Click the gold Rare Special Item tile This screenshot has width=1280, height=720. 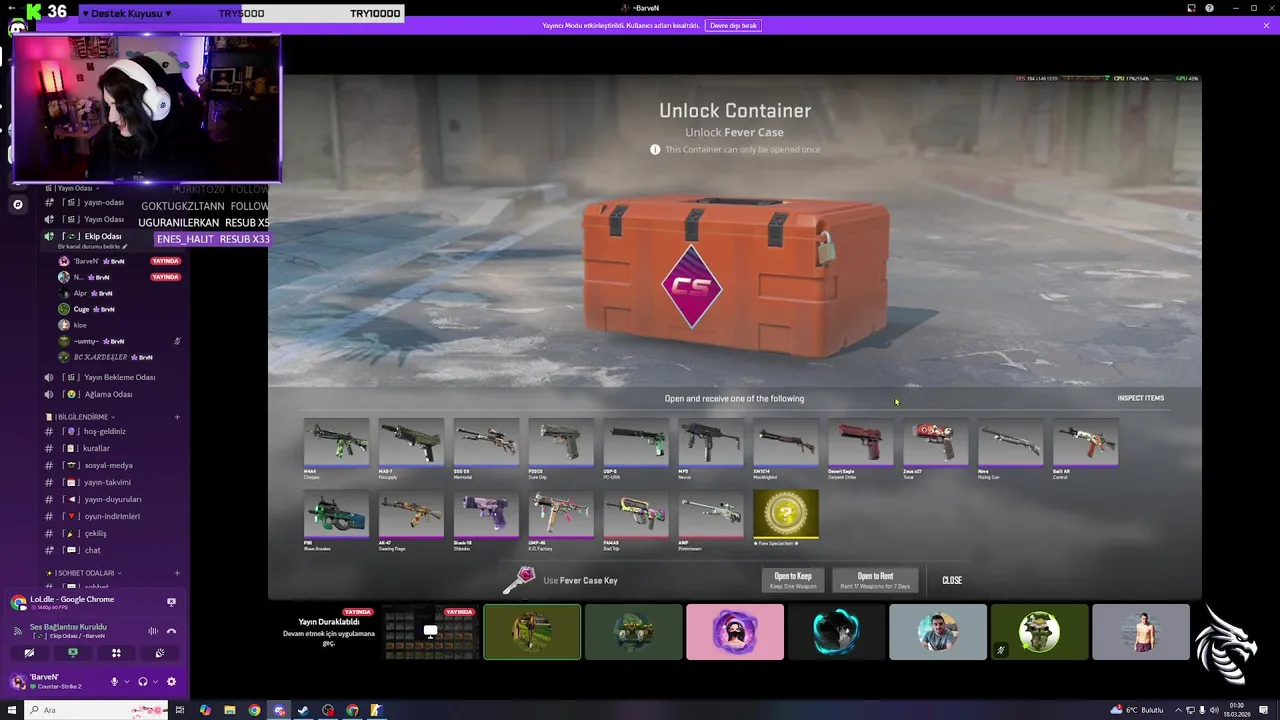(786, 518)
